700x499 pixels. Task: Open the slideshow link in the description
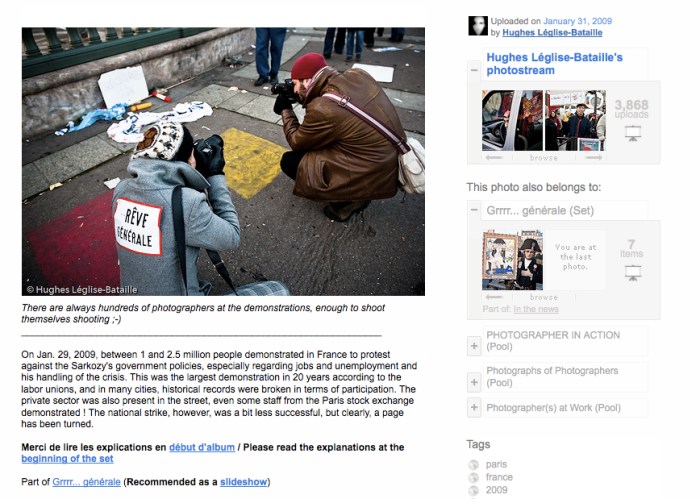point(243,482)
